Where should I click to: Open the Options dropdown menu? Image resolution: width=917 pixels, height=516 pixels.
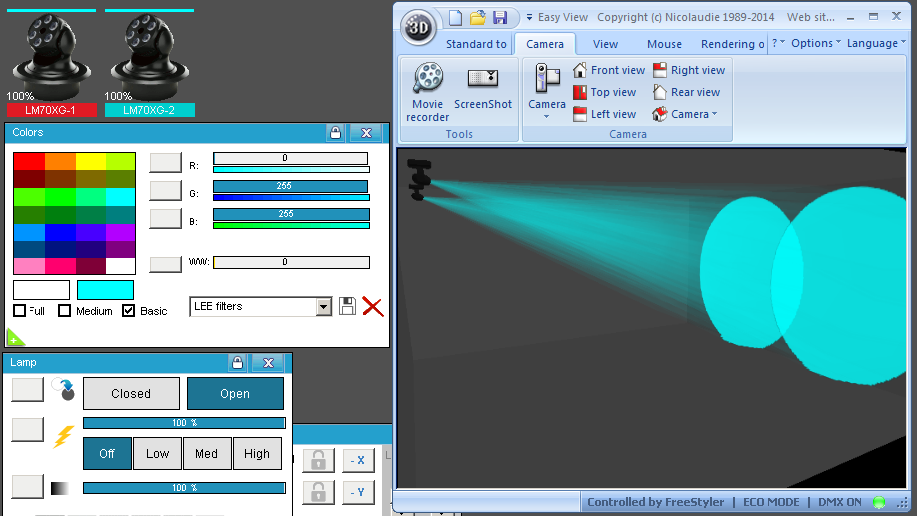click(816, 43)
